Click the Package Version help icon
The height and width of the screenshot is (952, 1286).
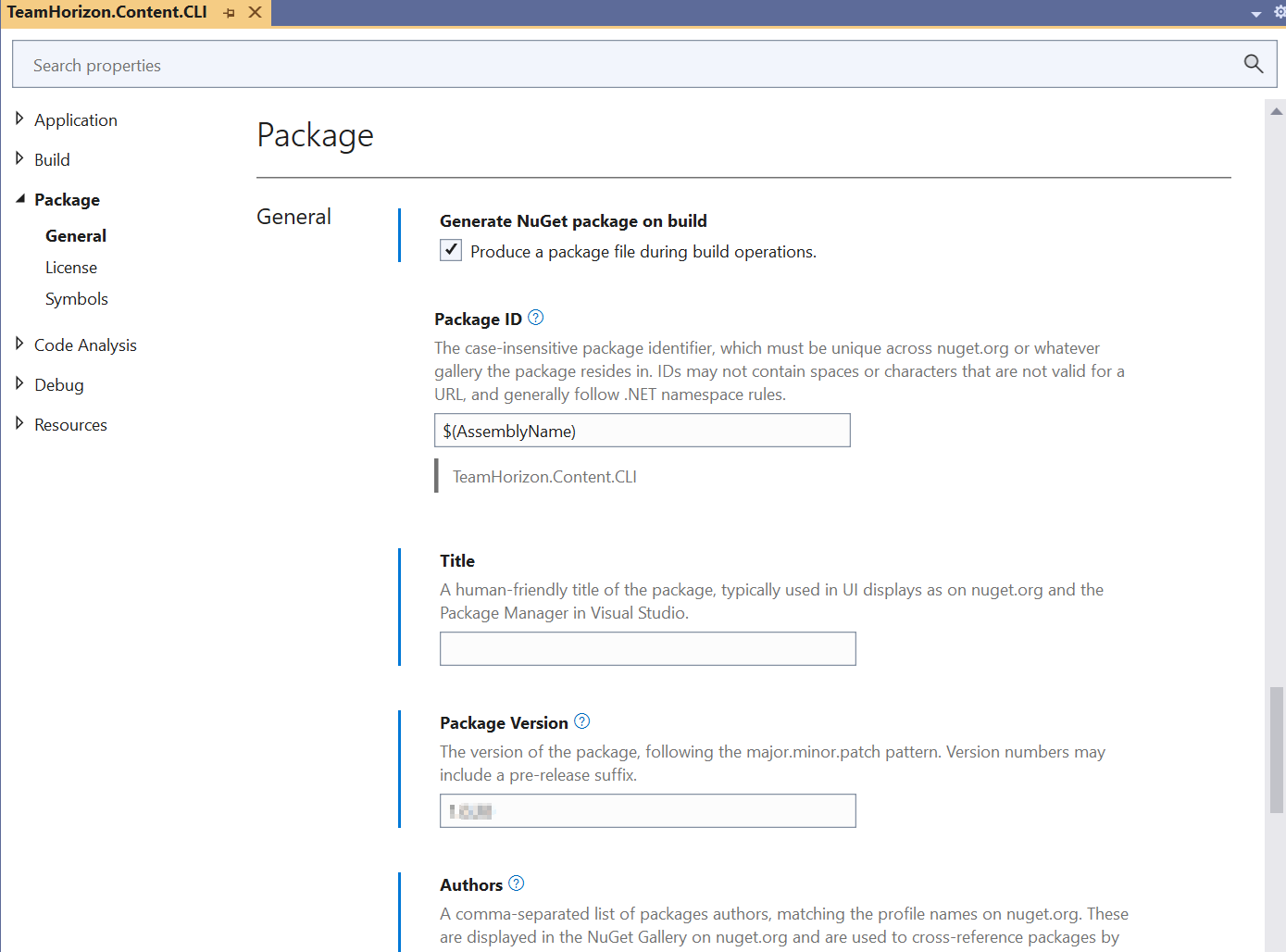tap(581, 721)
